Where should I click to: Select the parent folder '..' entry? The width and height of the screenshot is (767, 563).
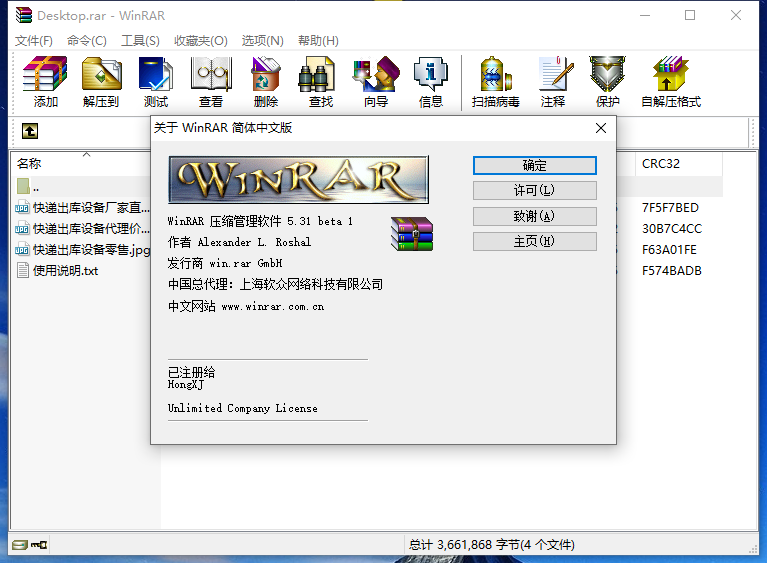click(28, 186)
